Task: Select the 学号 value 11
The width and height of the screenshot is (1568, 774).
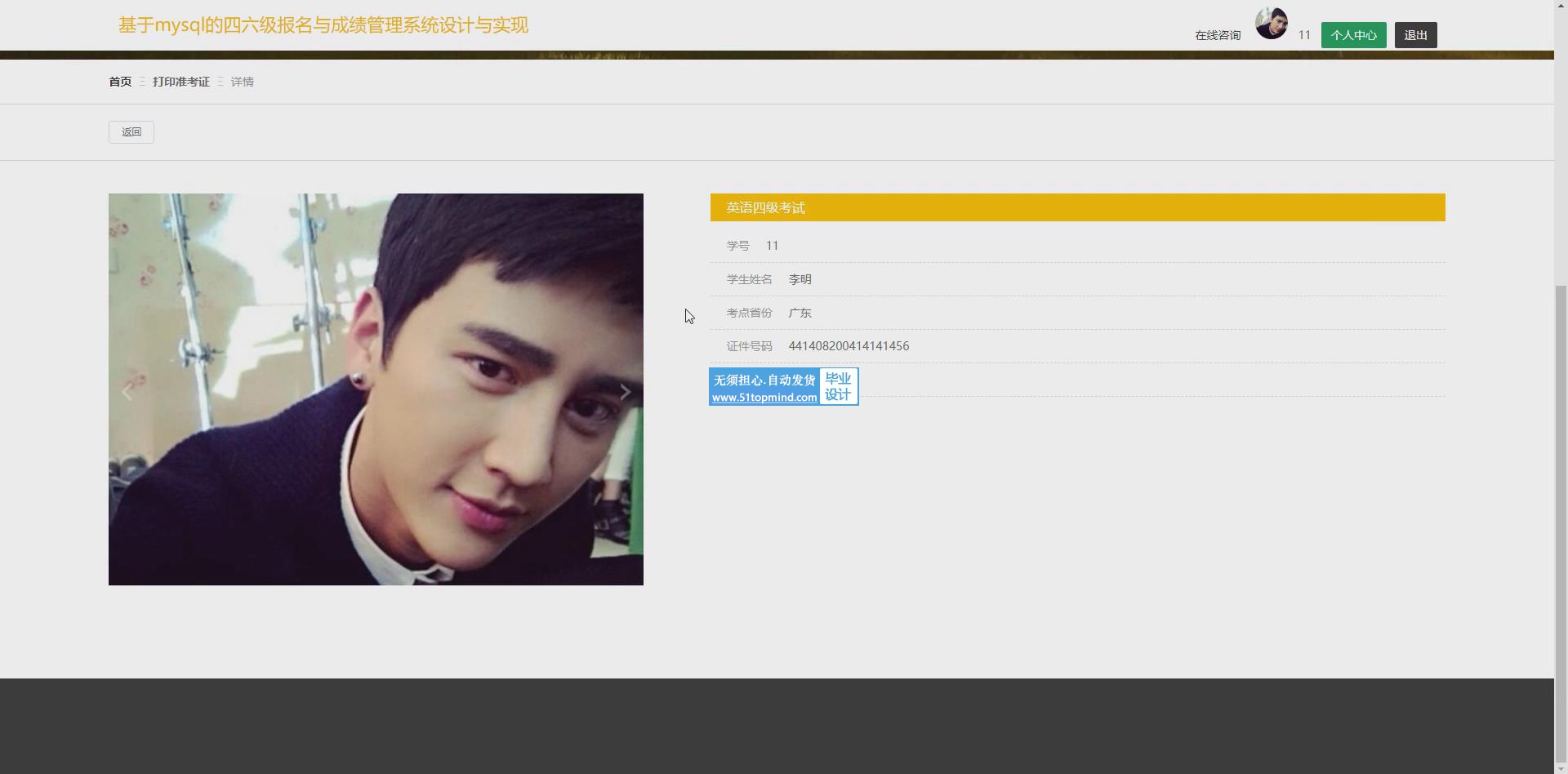Action: (773, 246)
